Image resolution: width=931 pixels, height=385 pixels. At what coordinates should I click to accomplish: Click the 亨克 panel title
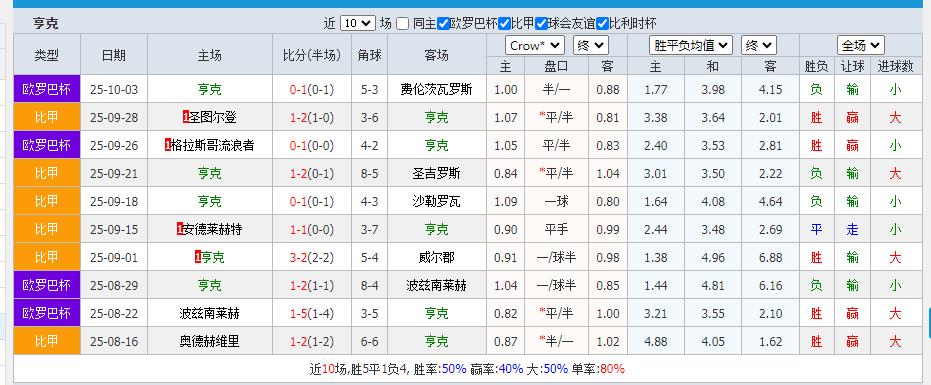(46, 24)
